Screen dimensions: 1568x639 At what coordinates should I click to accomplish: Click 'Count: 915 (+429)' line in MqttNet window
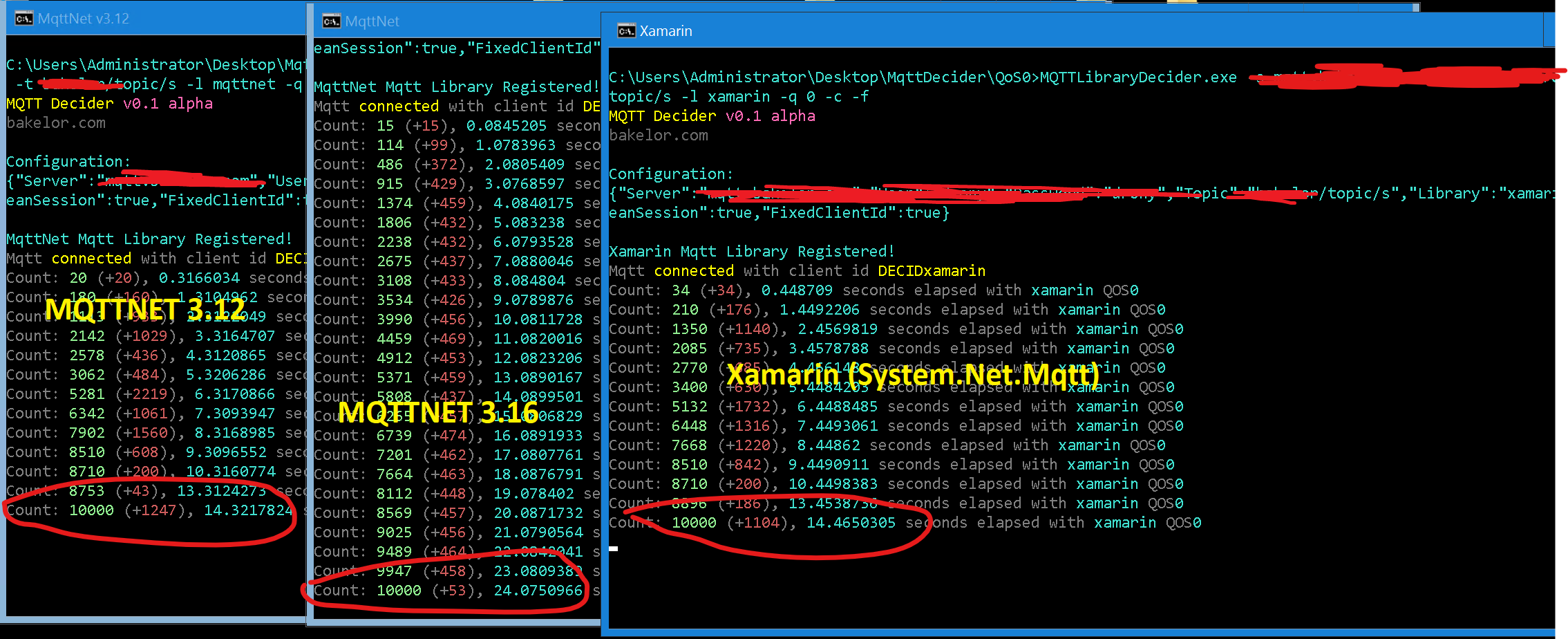(x=457, y=184)
